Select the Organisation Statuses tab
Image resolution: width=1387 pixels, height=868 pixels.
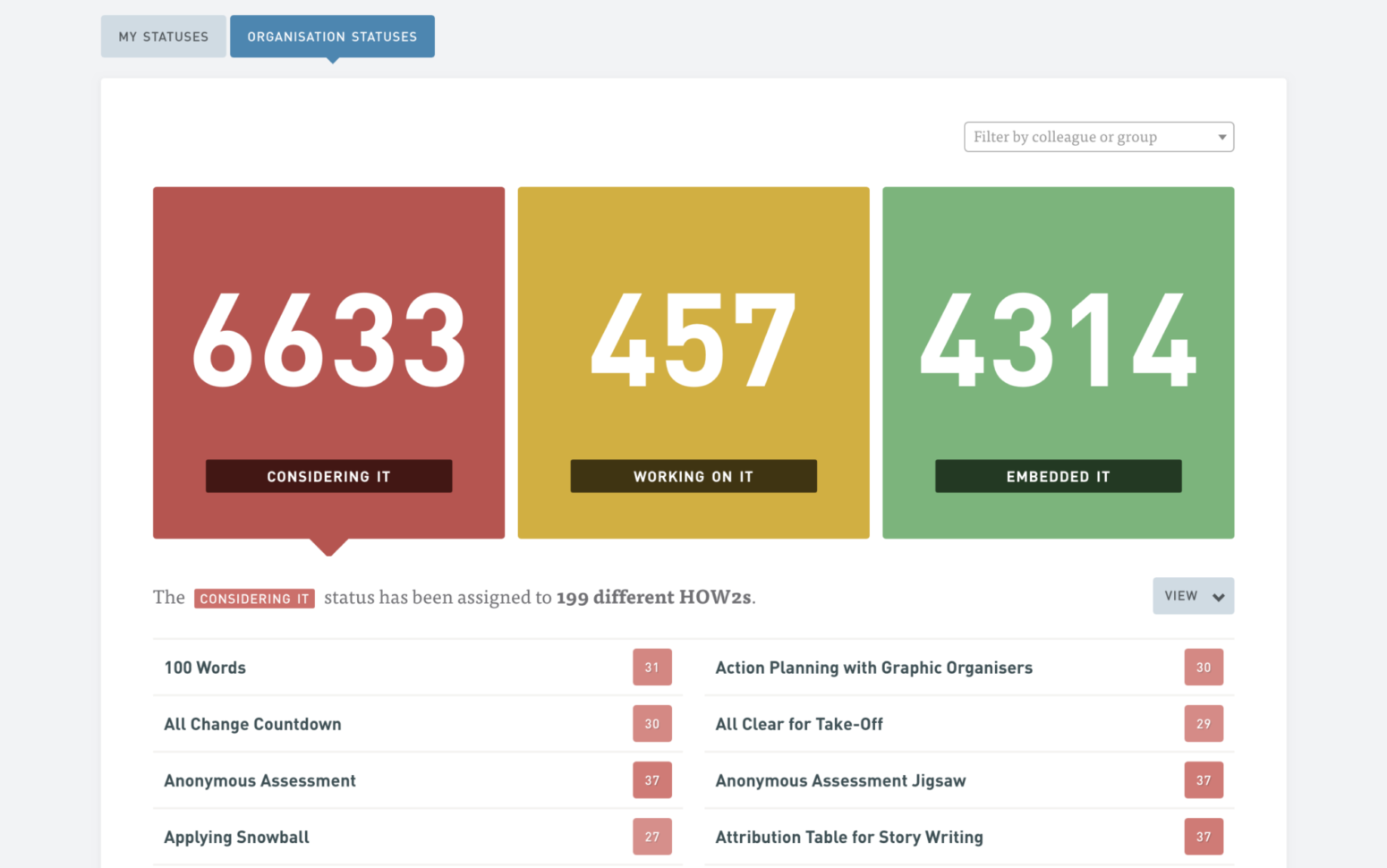click(332, 37)
